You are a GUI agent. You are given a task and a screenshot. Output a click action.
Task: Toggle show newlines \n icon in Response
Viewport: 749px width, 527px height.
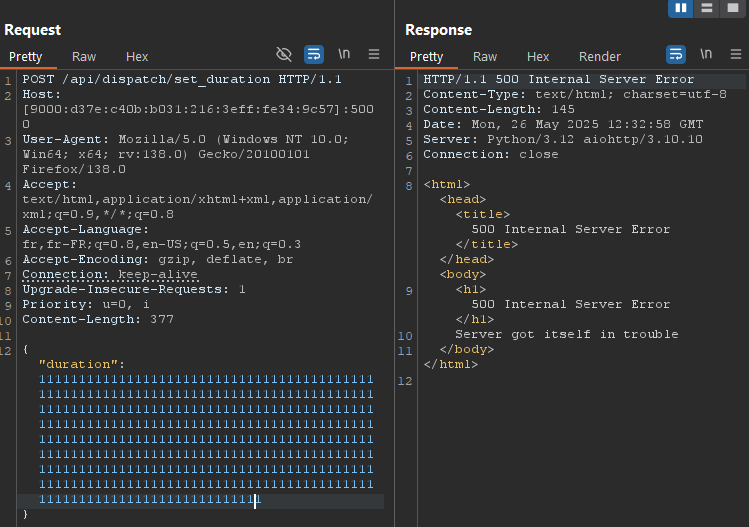[706, 54]
